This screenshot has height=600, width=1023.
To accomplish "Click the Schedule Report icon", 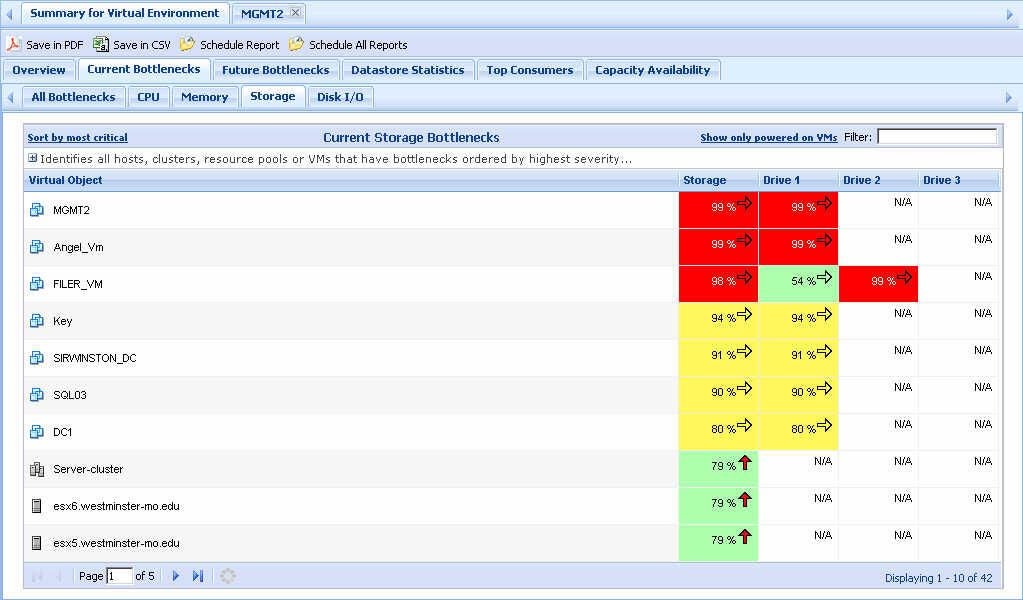I will coord(187,44).
